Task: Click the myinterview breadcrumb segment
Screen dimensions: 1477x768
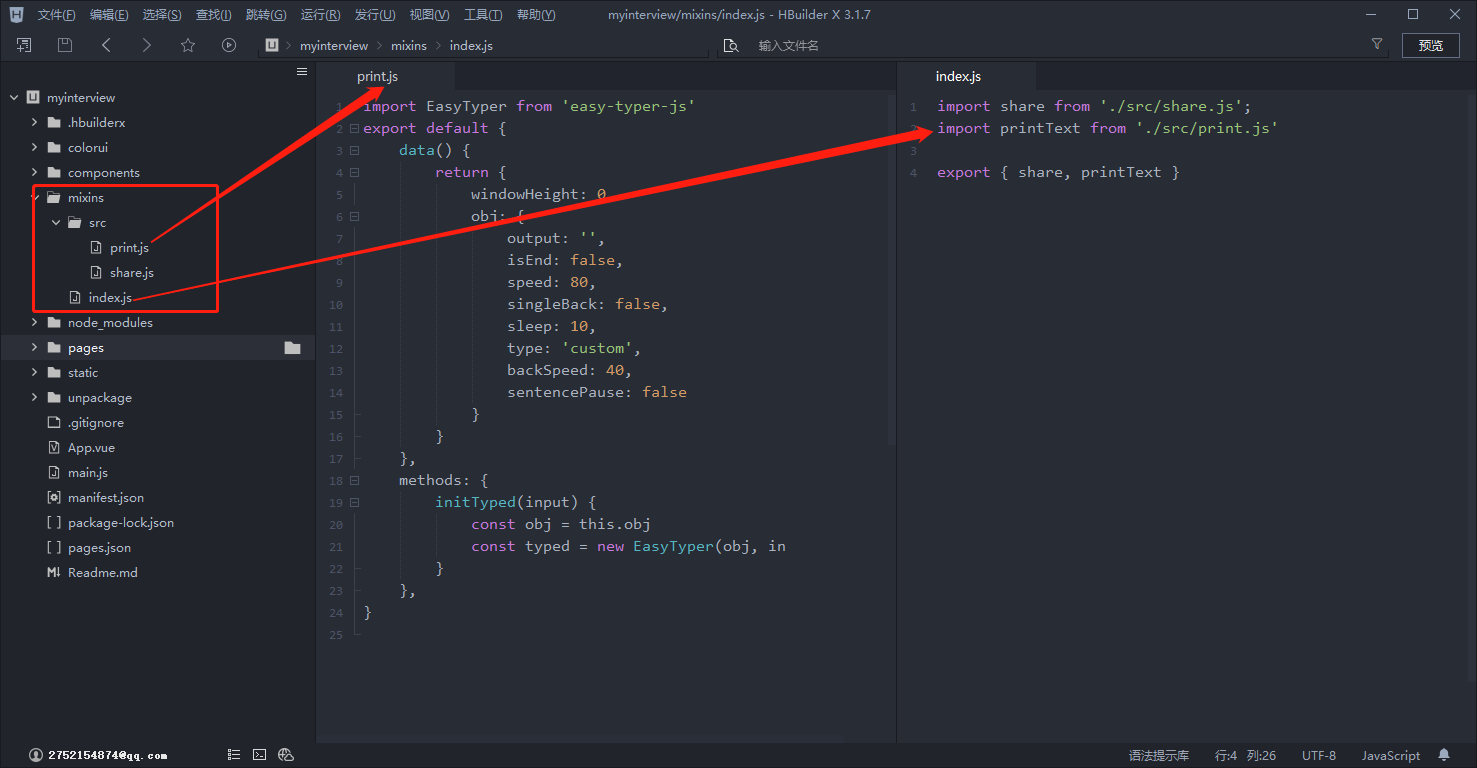Action: click(x=334, y=46)
